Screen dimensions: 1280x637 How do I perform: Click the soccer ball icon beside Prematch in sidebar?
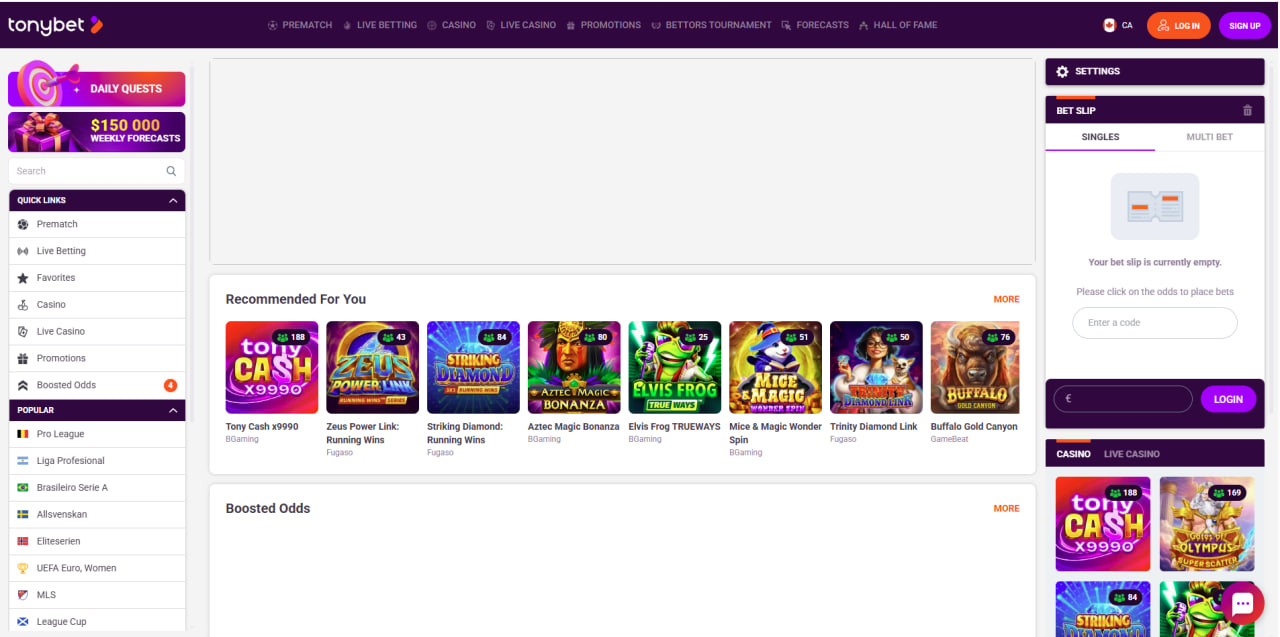23,224
